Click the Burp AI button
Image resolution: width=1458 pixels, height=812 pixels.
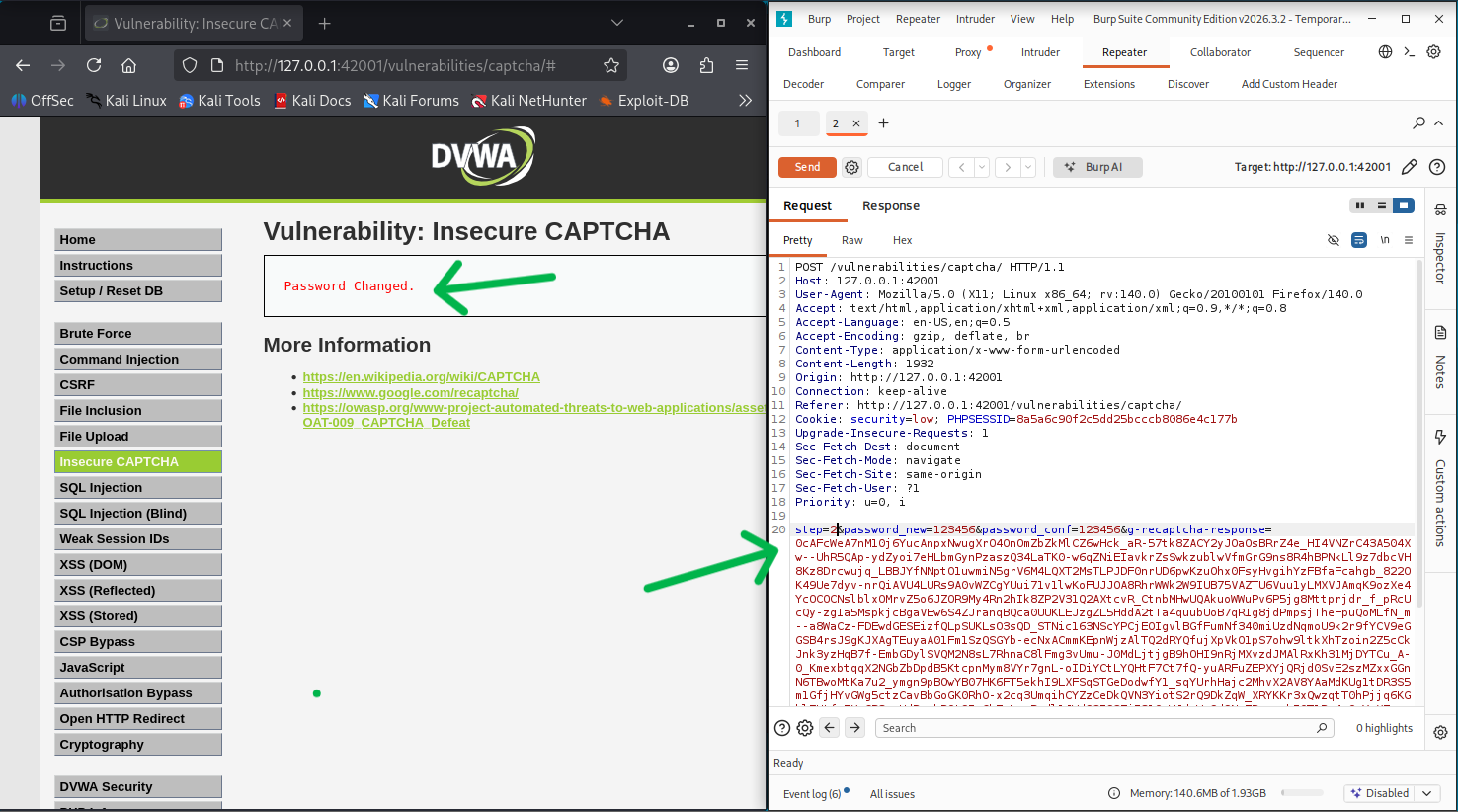click(1097, 167)
